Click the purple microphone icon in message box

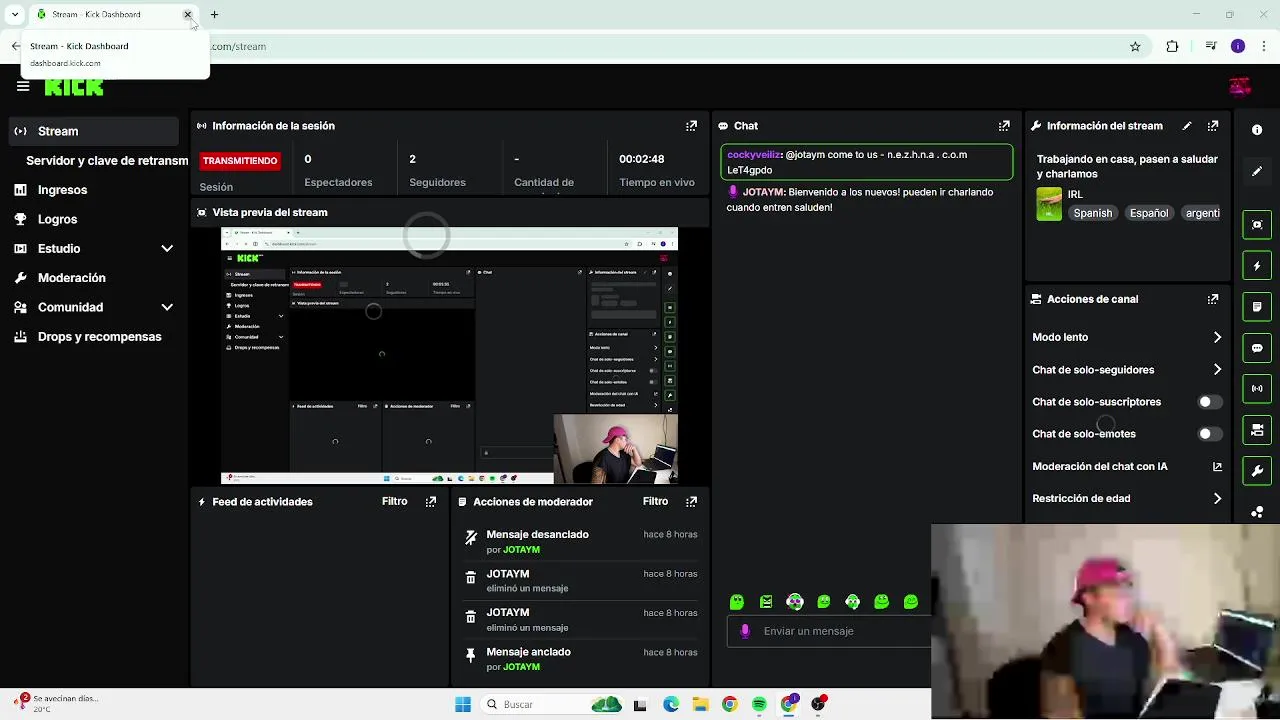click(x=745, y=631)
